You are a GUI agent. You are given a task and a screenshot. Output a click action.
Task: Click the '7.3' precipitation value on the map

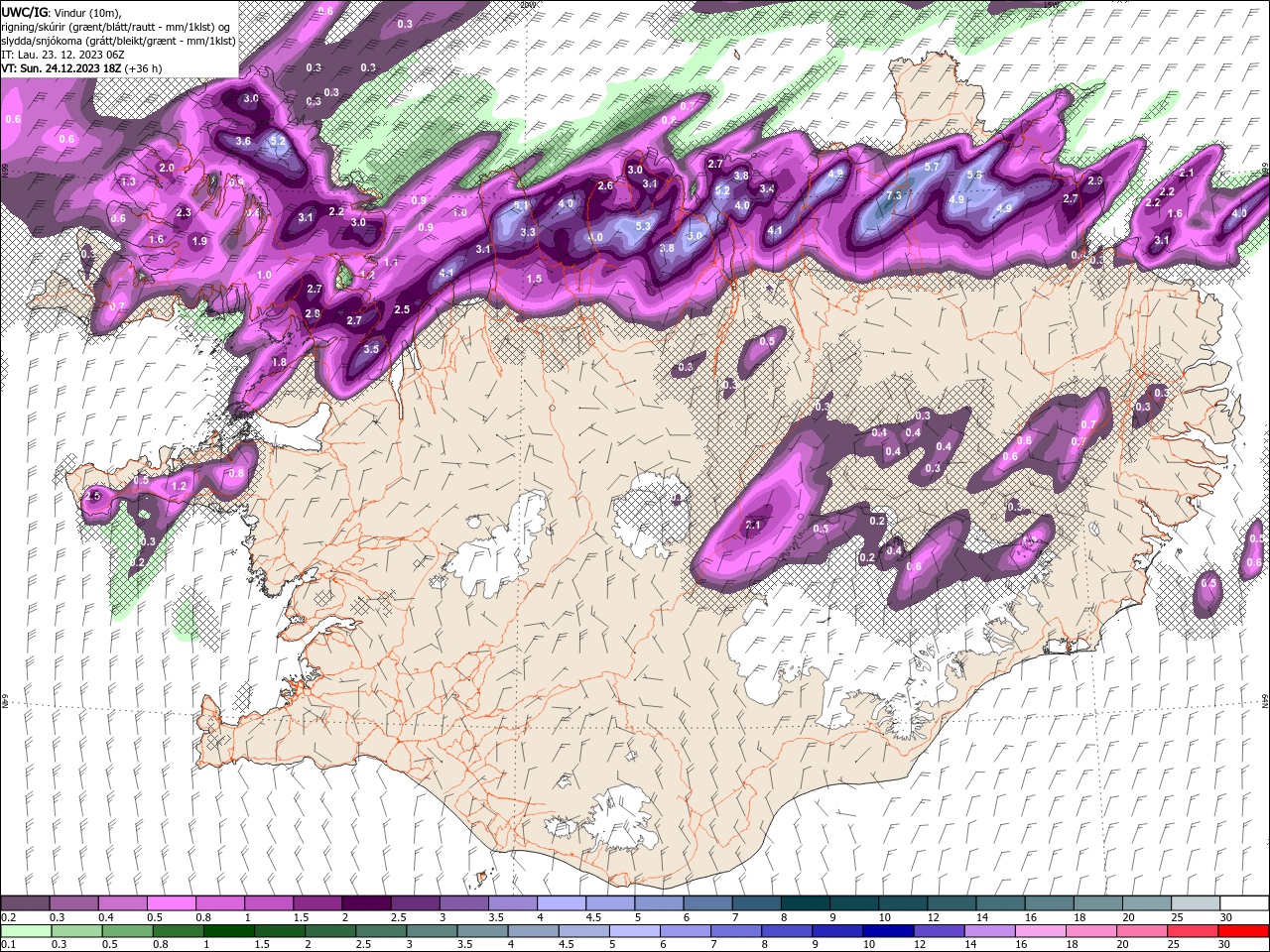click(894, 196)
